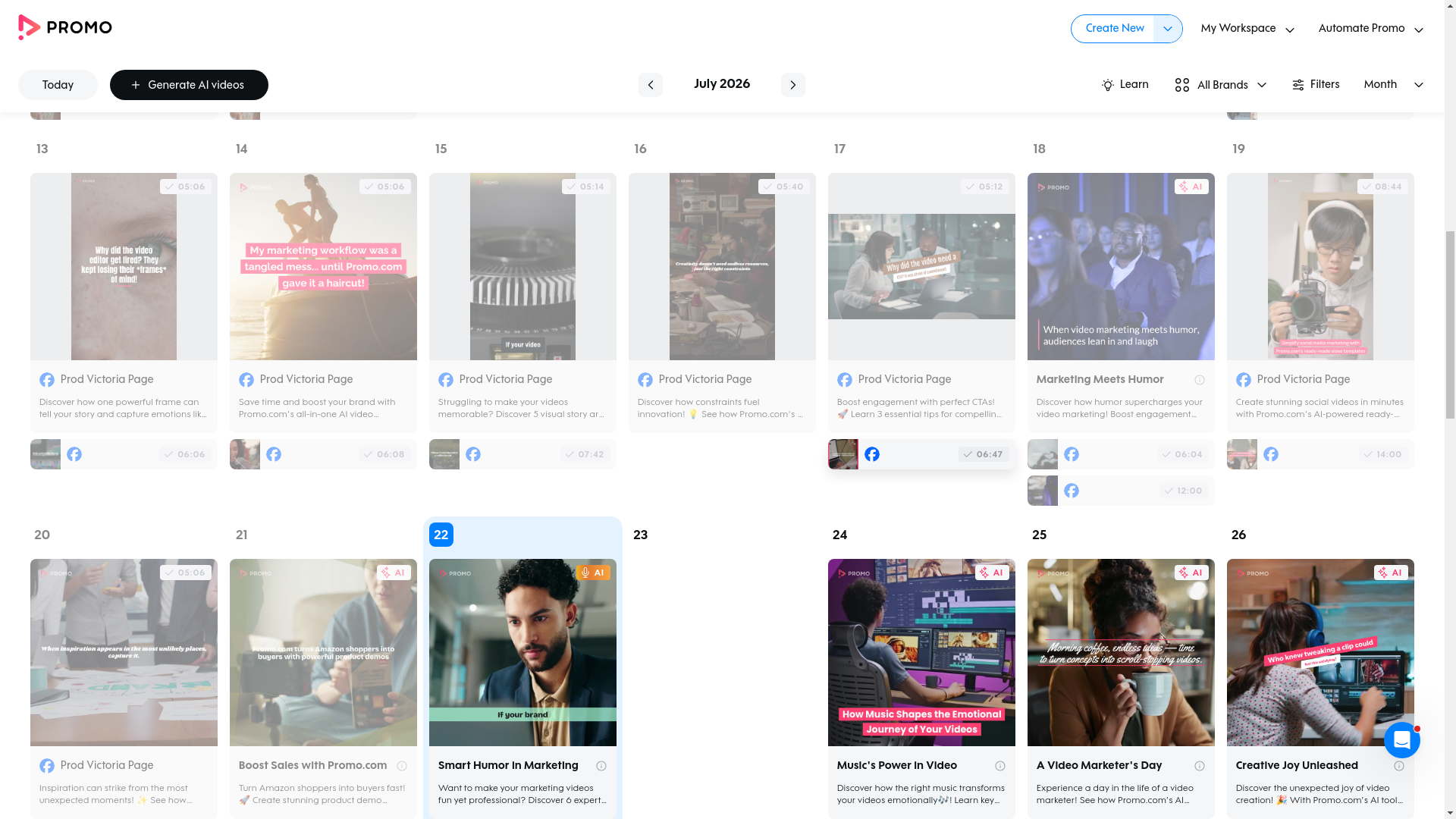Expand the Create New dropdown arrow
Viewport: 1456px width, 819px height.
[x=1167, y=29]
